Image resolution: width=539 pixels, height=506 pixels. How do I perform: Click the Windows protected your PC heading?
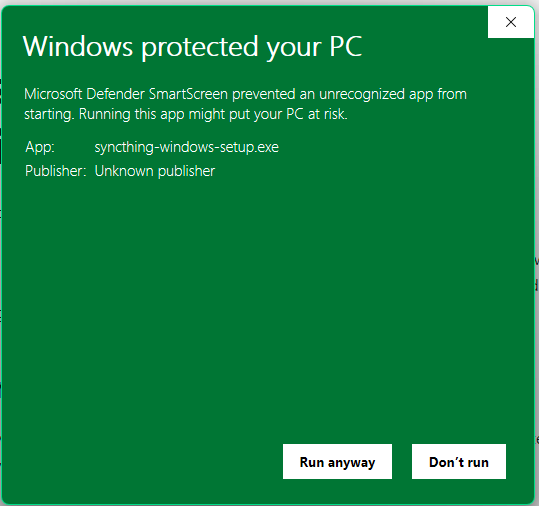[x=192, y=47]
